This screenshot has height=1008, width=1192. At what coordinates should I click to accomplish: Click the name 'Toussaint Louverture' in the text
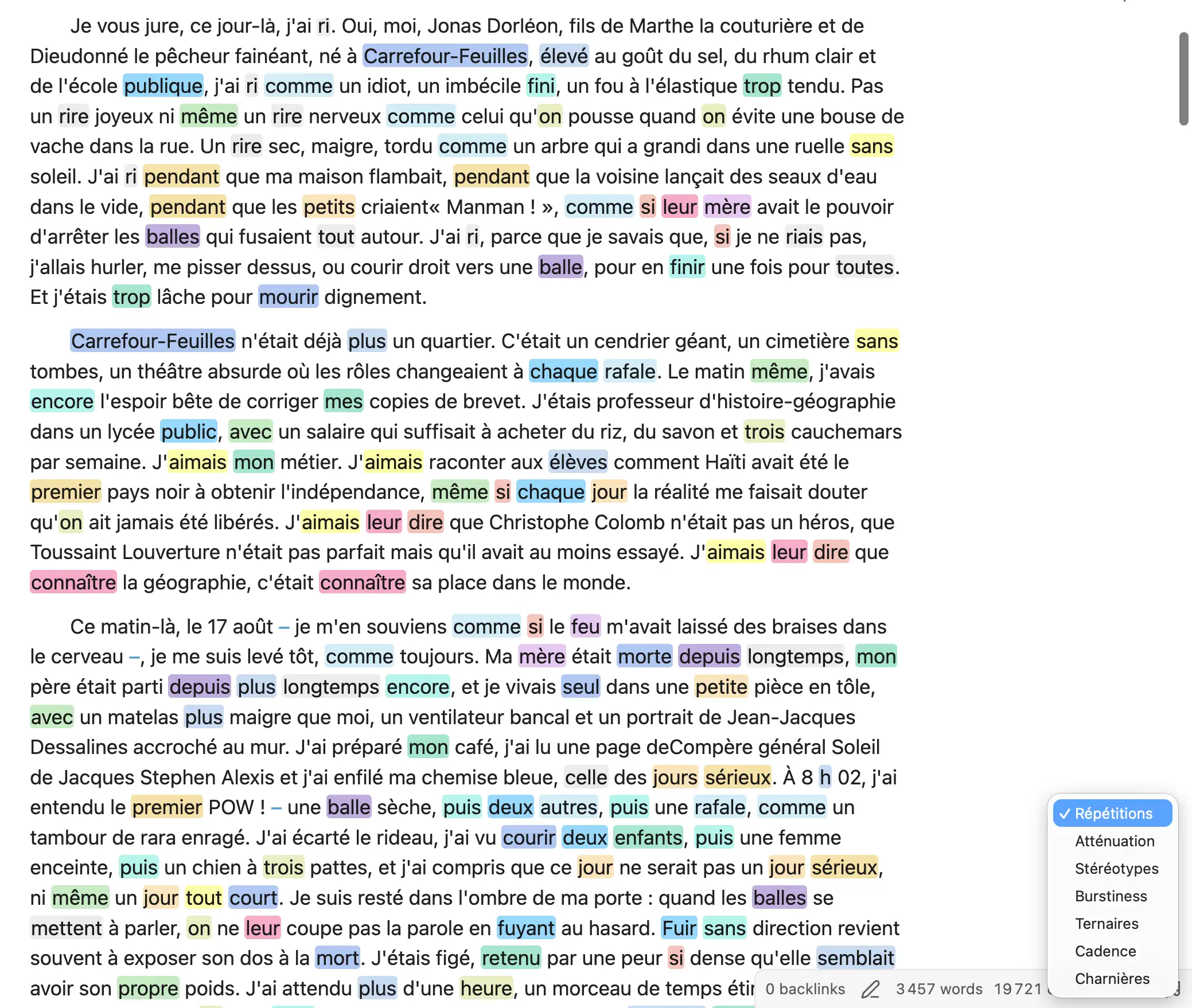tap(124, 552)
